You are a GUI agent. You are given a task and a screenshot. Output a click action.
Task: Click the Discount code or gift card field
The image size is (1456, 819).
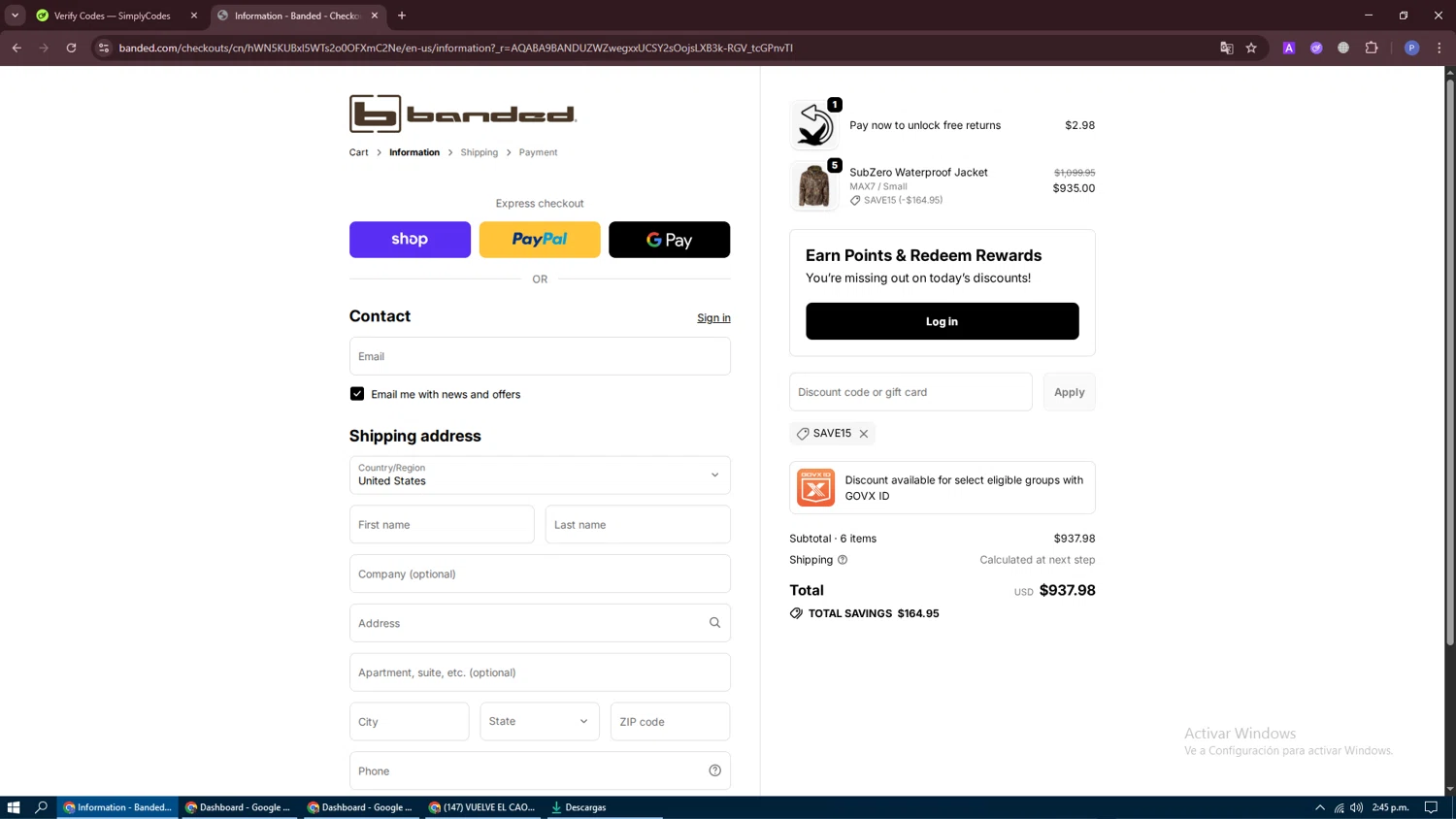click(910, 392)
